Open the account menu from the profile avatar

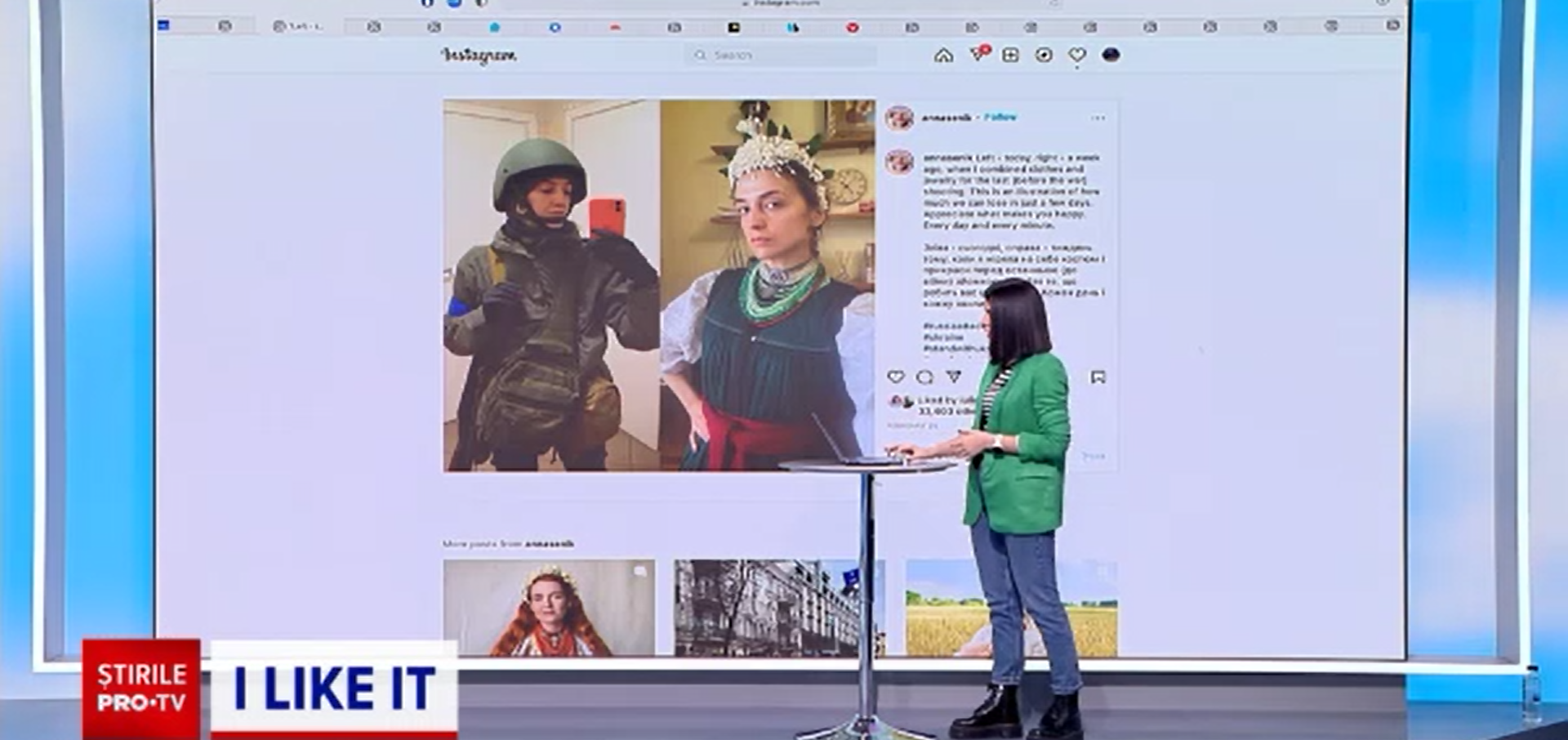point(1109,56)
